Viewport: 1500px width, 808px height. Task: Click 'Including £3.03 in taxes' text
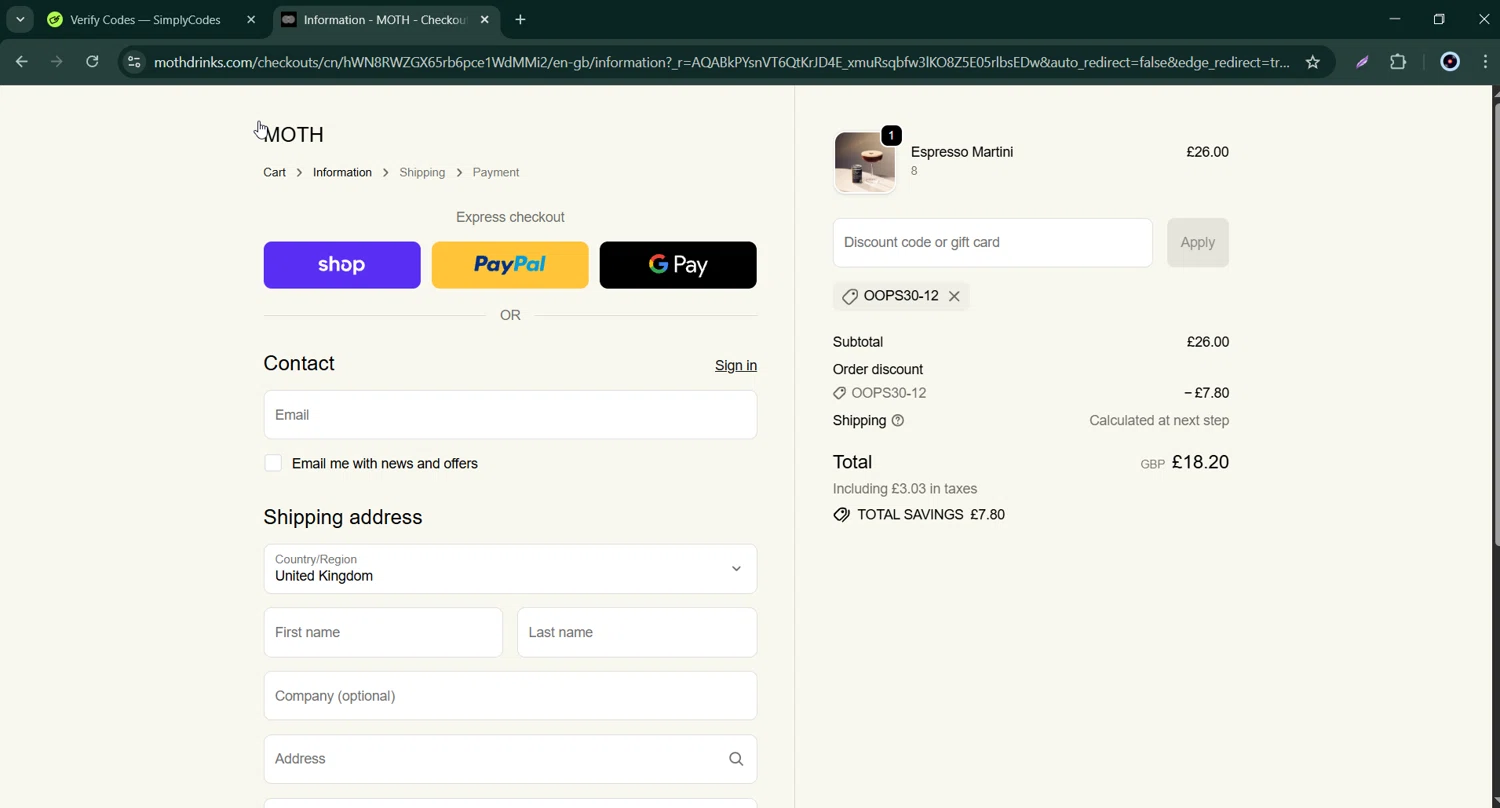pyautogui.click(x=905, y=489)
